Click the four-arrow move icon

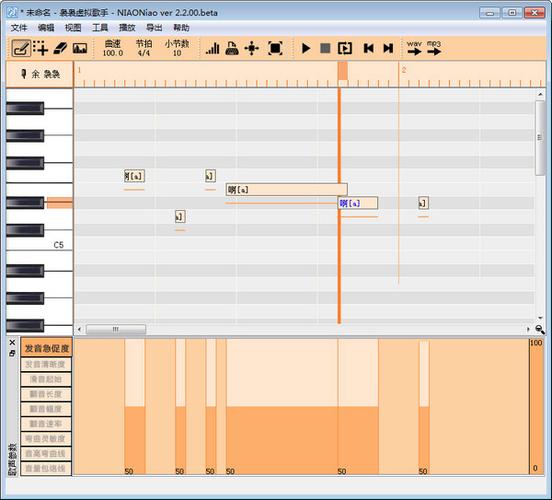252,48
